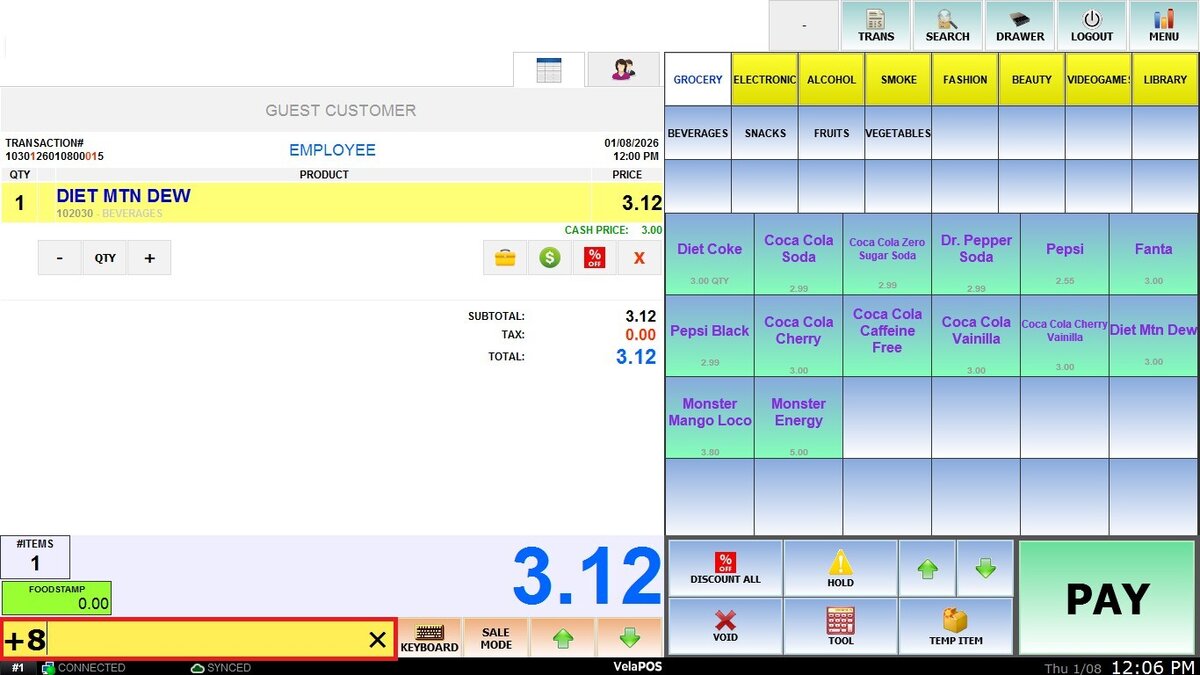Add Coca Cola Cherry Vainilla
The width and height of the screenshot is (1200, 675).
pos(1064,335)
